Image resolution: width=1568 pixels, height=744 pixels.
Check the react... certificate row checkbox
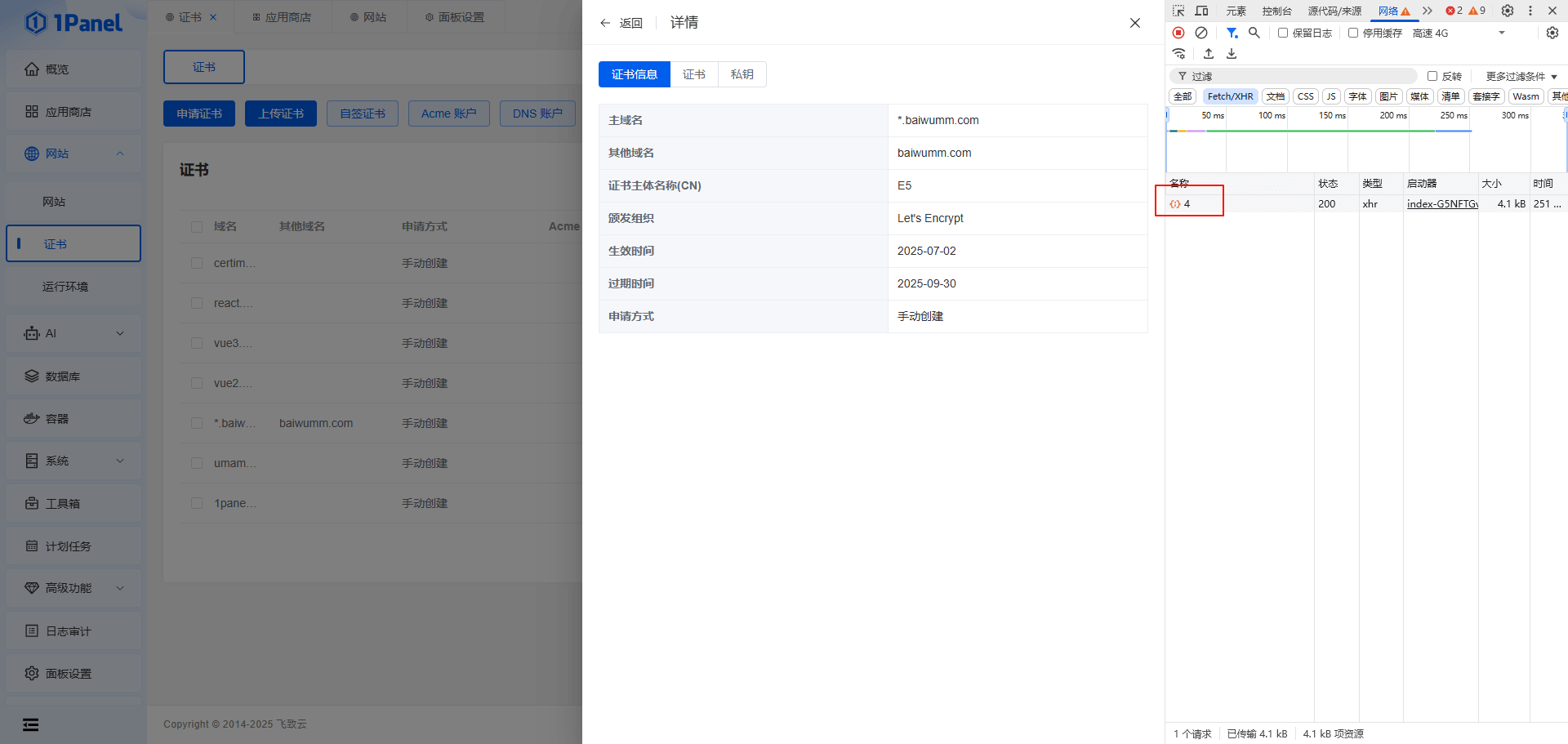click(197, 303)
